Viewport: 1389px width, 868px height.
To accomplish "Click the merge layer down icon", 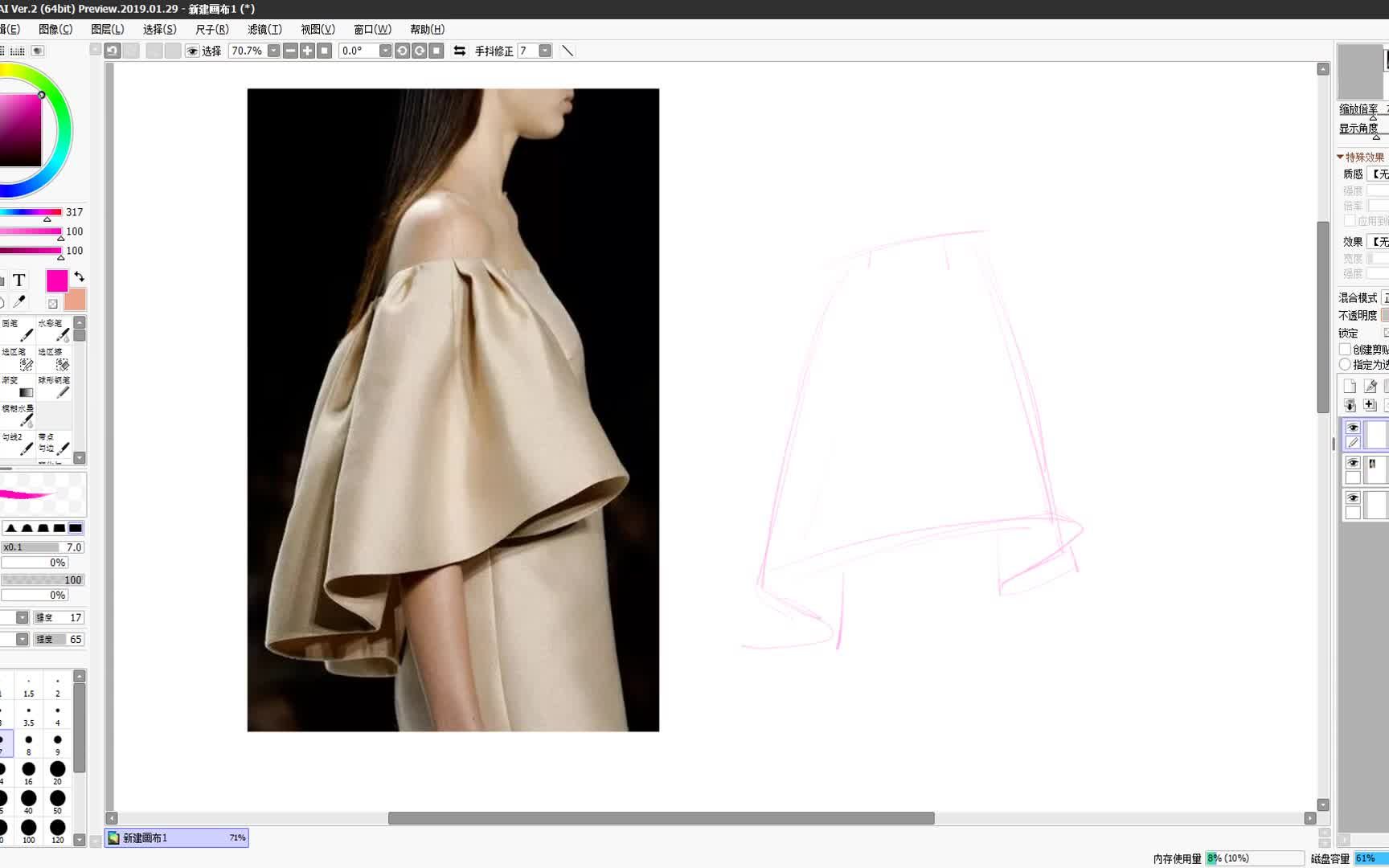I will (1350, 405).
